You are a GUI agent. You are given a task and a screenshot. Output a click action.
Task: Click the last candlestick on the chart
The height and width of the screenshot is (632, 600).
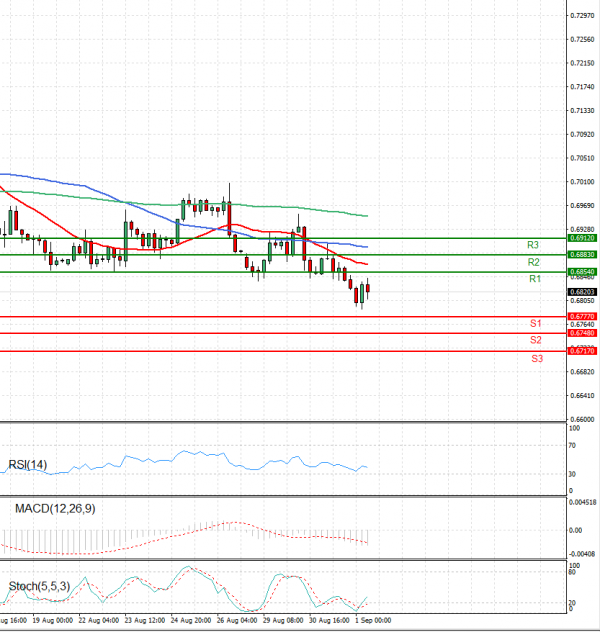tap(368, 288)
